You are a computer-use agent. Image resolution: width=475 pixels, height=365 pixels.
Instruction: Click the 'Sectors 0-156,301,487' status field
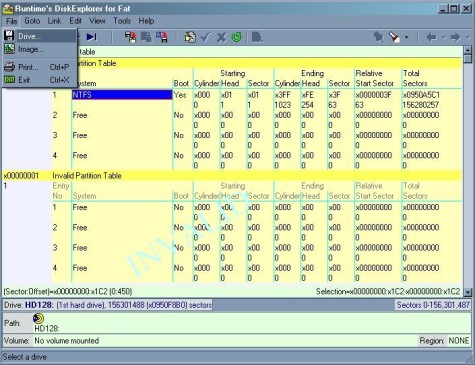coord(433,305)
